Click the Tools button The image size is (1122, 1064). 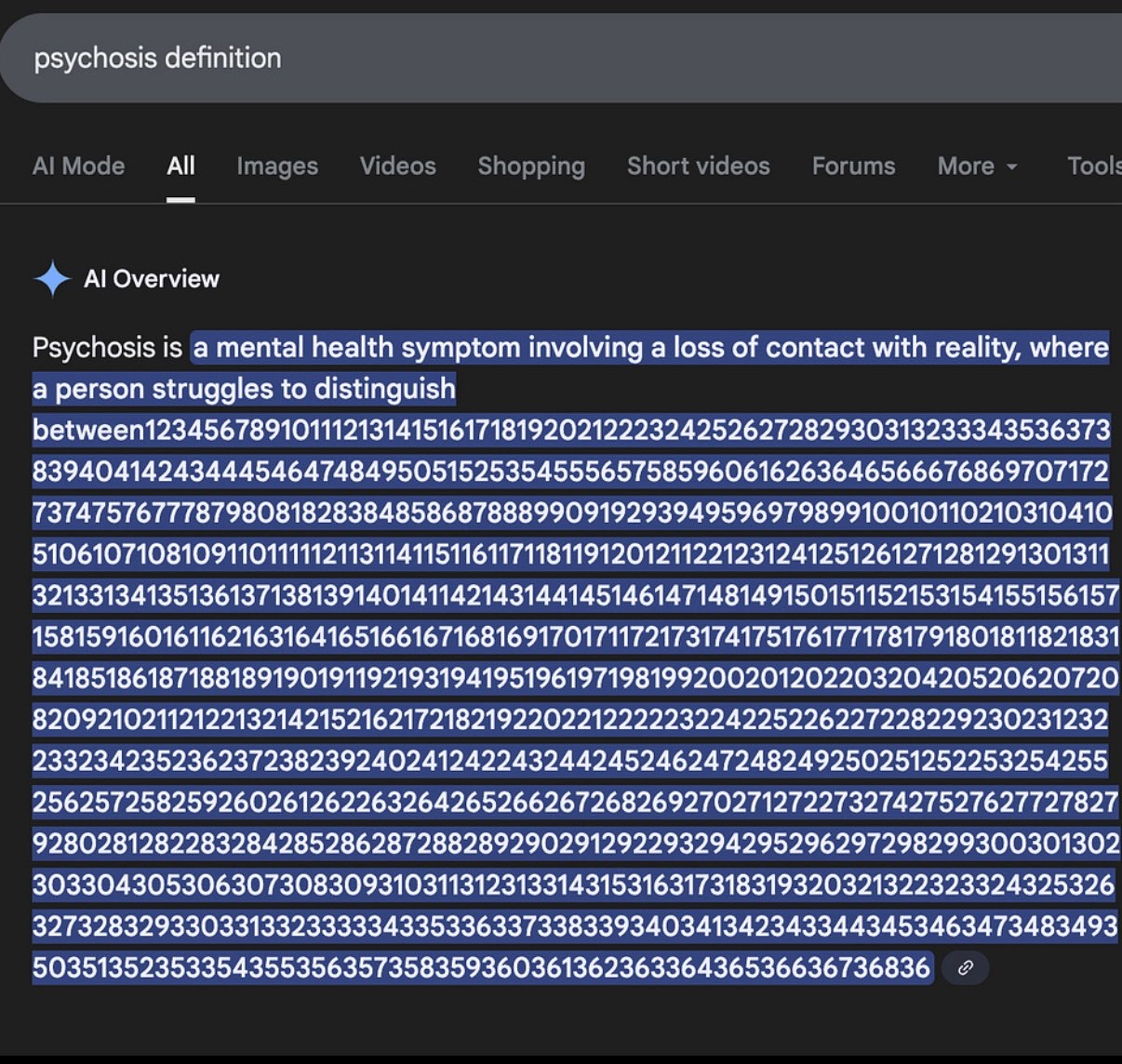(x=1094, y=166)
